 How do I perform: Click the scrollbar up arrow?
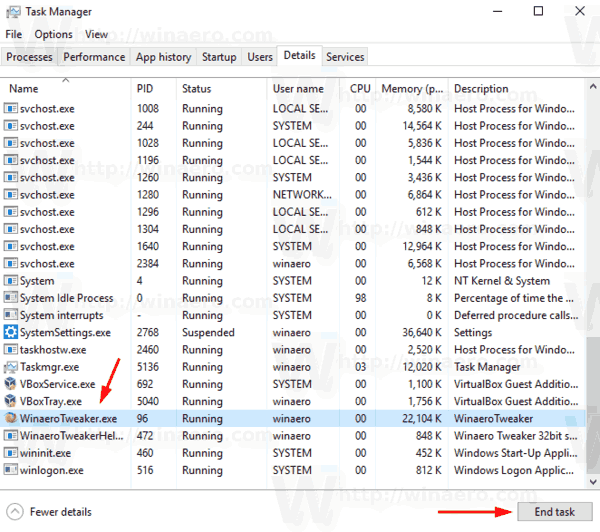(593, 86)
